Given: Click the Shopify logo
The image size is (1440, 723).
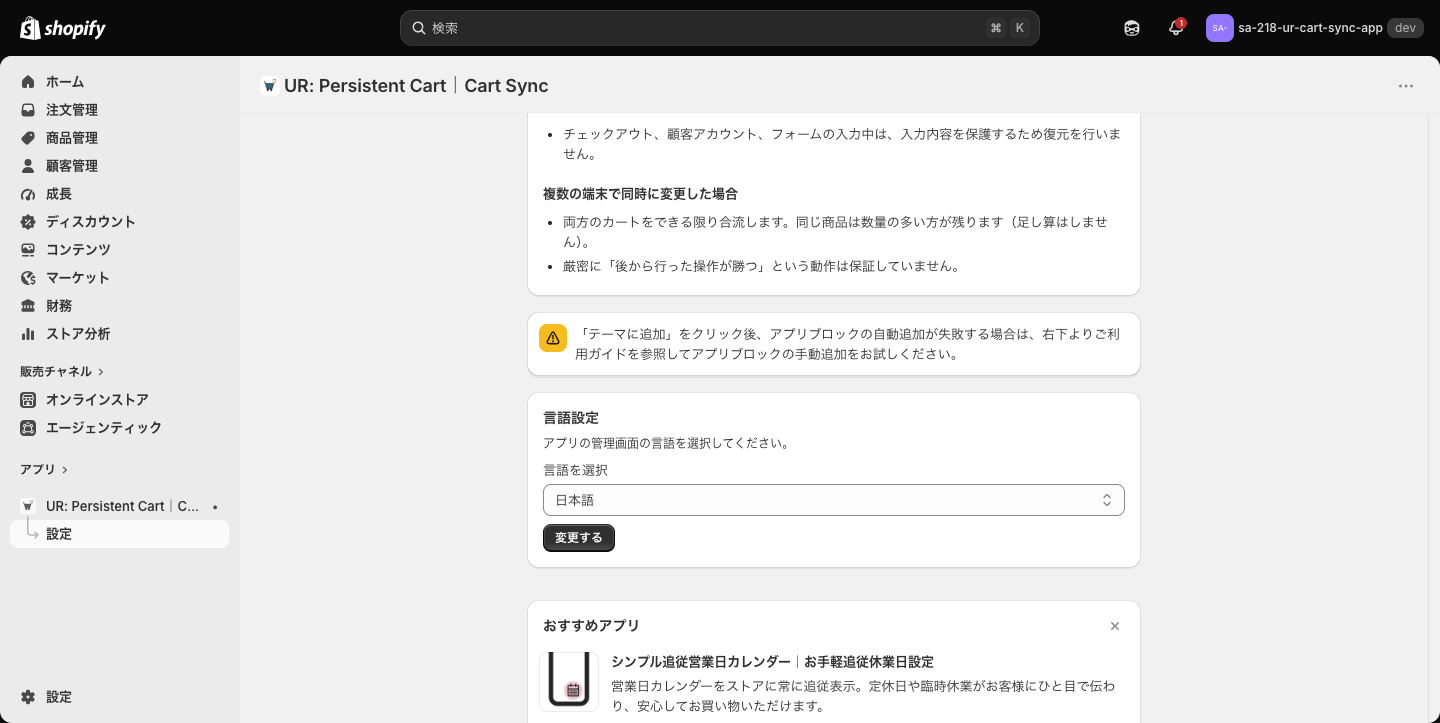Looking at the screenshot, I should (x=63, y=28).
